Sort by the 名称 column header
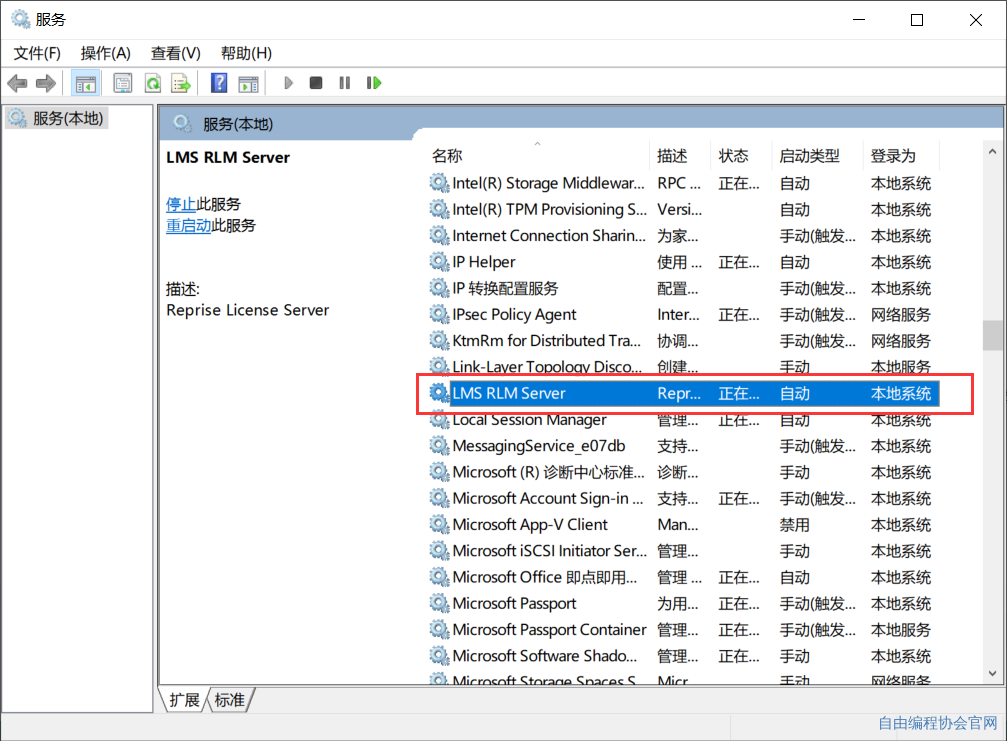This screenshot has width=1007, height=741. point(539,155)
